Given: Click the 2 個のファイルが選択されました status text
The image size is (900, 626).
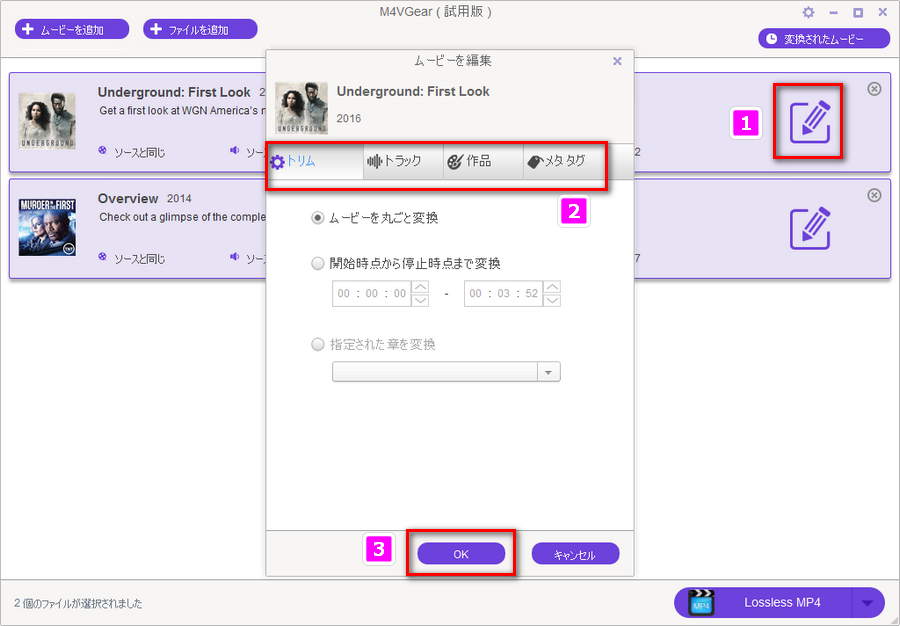Looking at the screenshot, I should (78, 604).
